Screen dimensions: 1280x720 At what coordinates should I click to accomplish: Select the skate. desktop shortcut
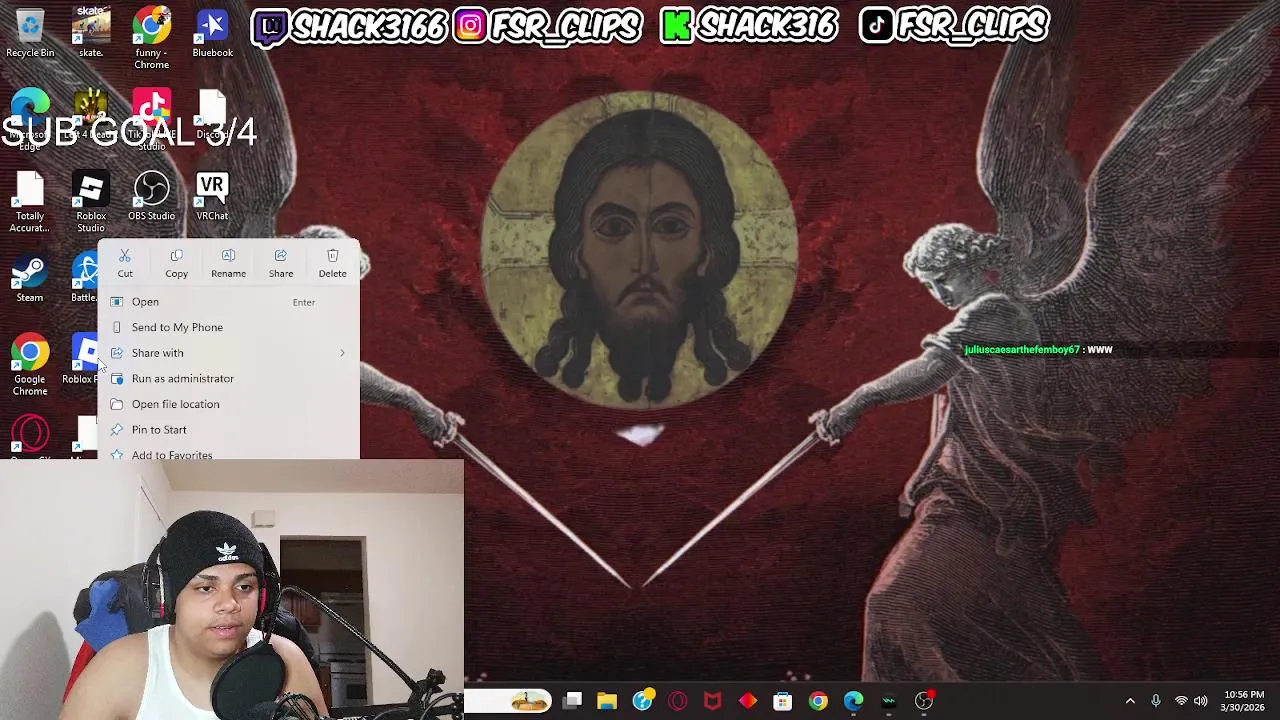coord(91,33)
